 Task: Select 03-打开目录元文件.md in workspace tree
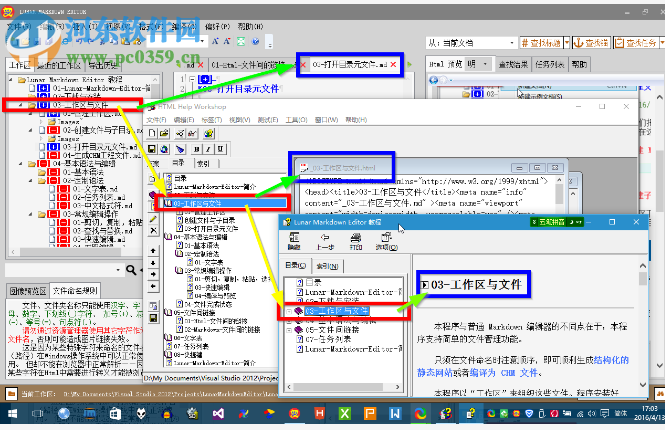point(100,147)
